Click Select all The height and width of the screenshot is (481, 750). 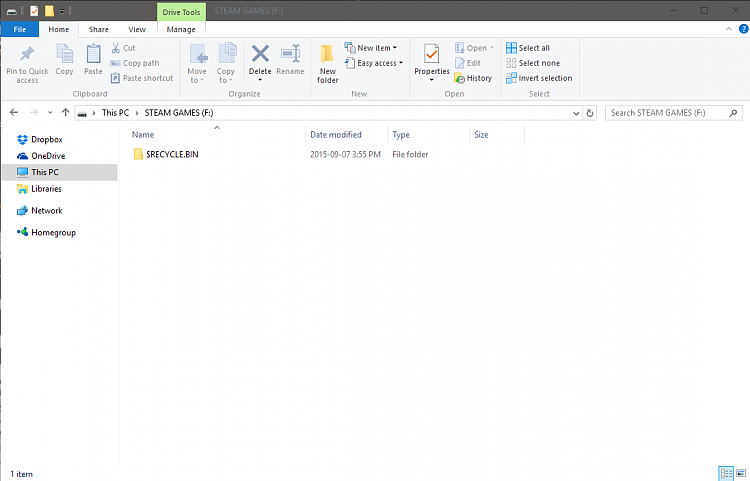(x=528, y=48)
